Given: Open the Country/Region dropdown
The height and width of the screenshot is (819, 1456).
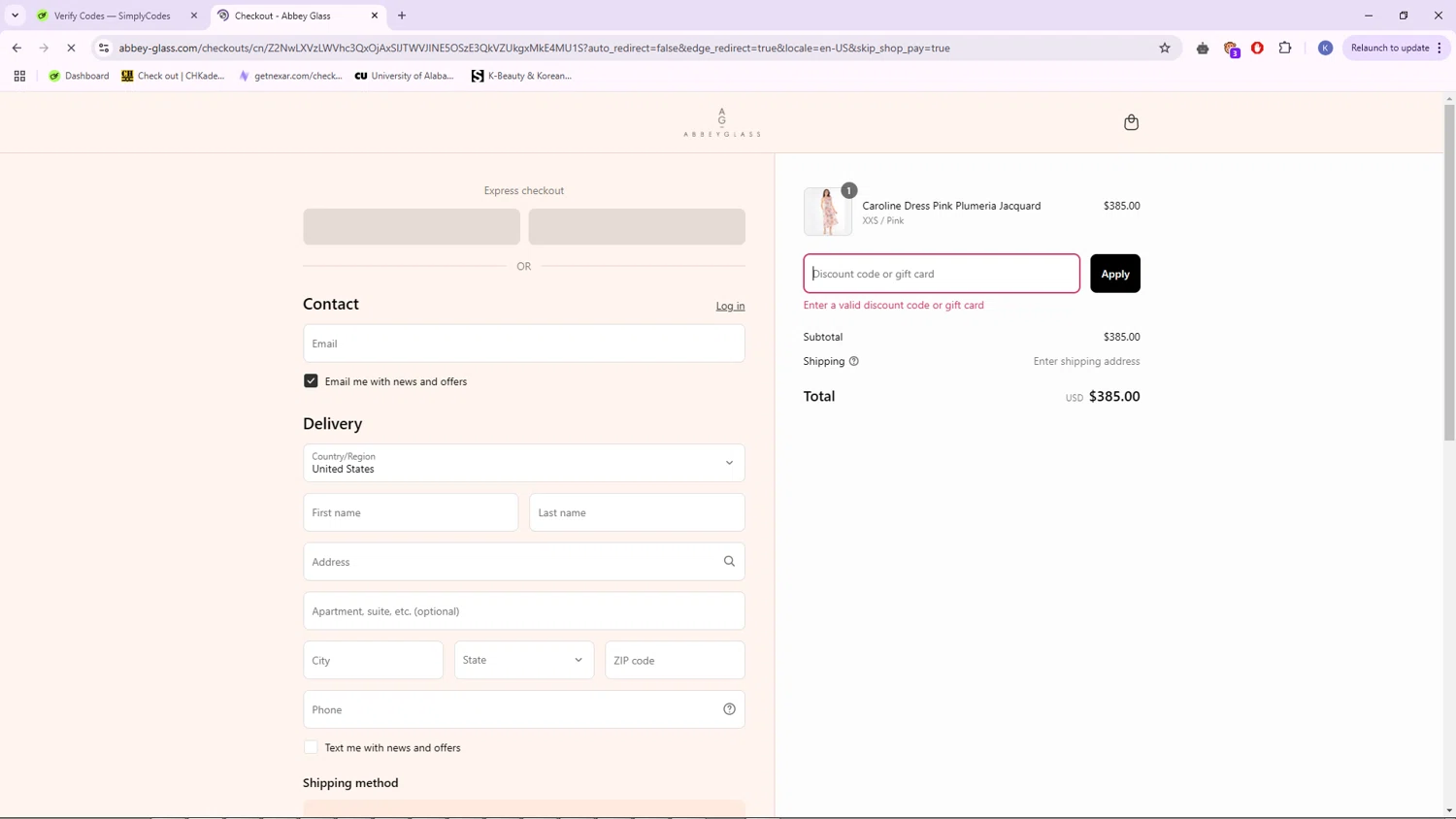Looking at the screenshot, I should (524, 463).
